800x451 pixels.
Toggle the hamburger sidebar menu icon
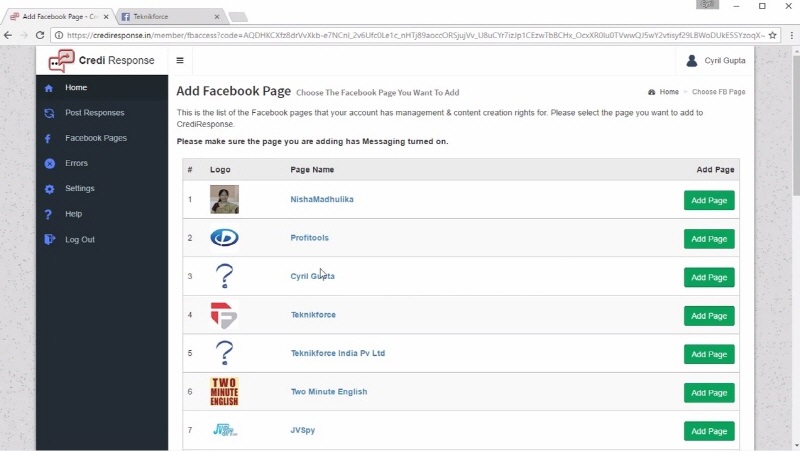pyautogui.click(x=180, y=60)
